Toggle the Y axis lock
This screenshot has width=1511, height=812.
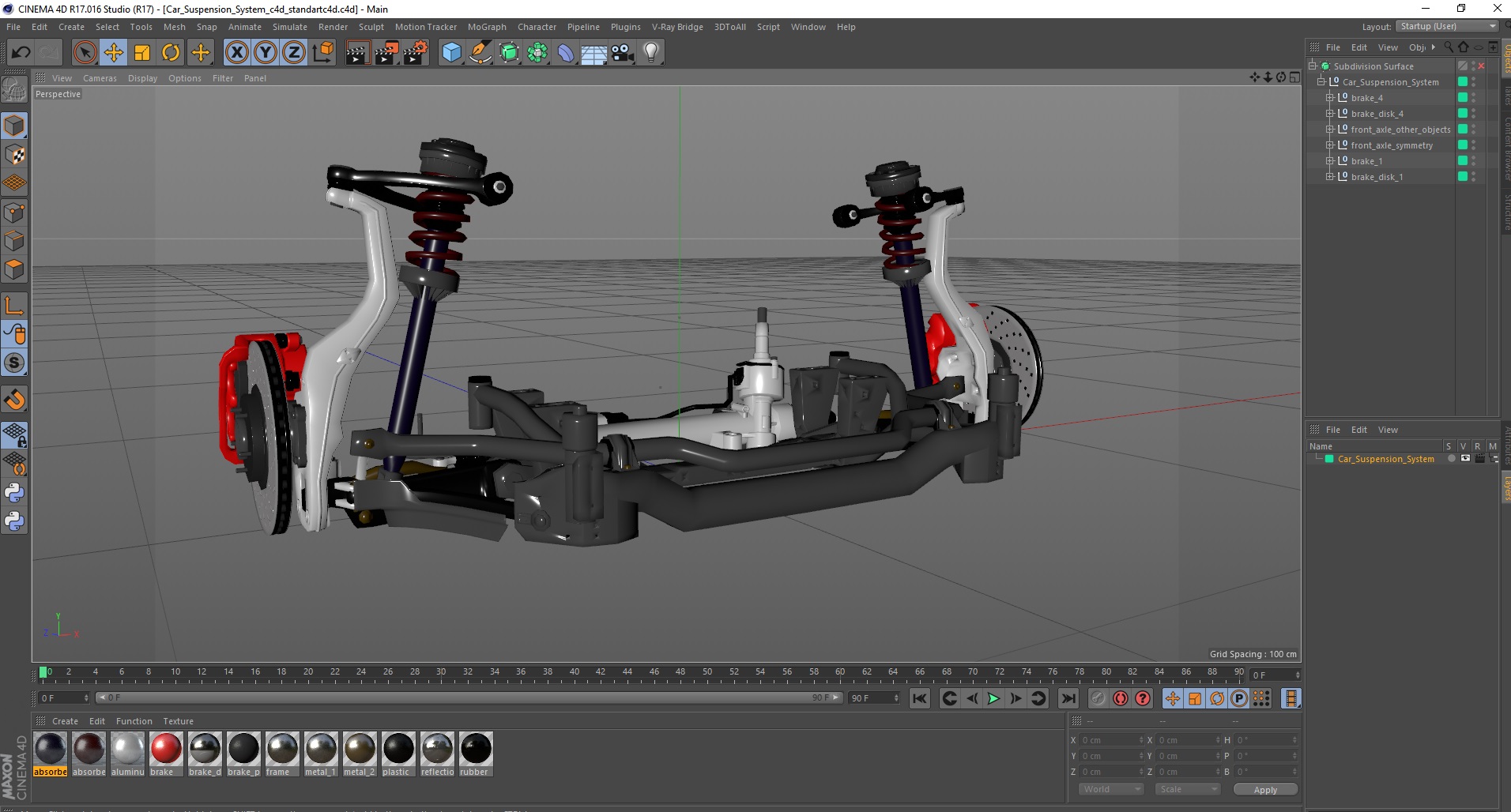click(x=266, y=53)
